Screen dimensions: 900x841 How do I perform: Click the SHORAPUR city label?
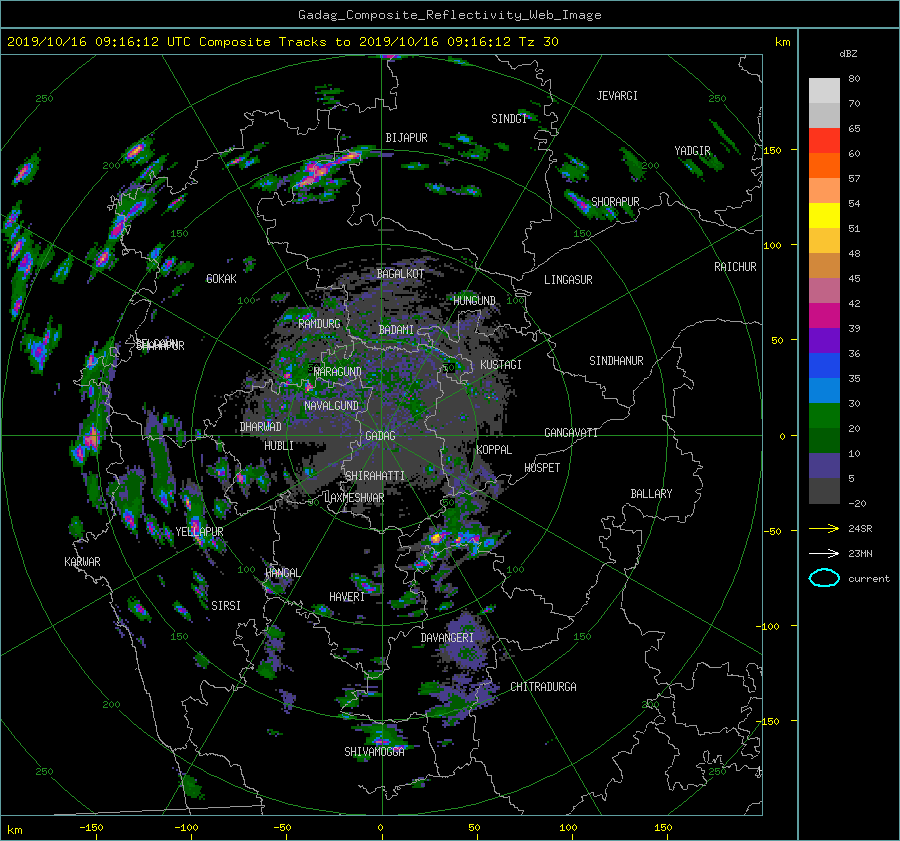[x=615, y=202]
